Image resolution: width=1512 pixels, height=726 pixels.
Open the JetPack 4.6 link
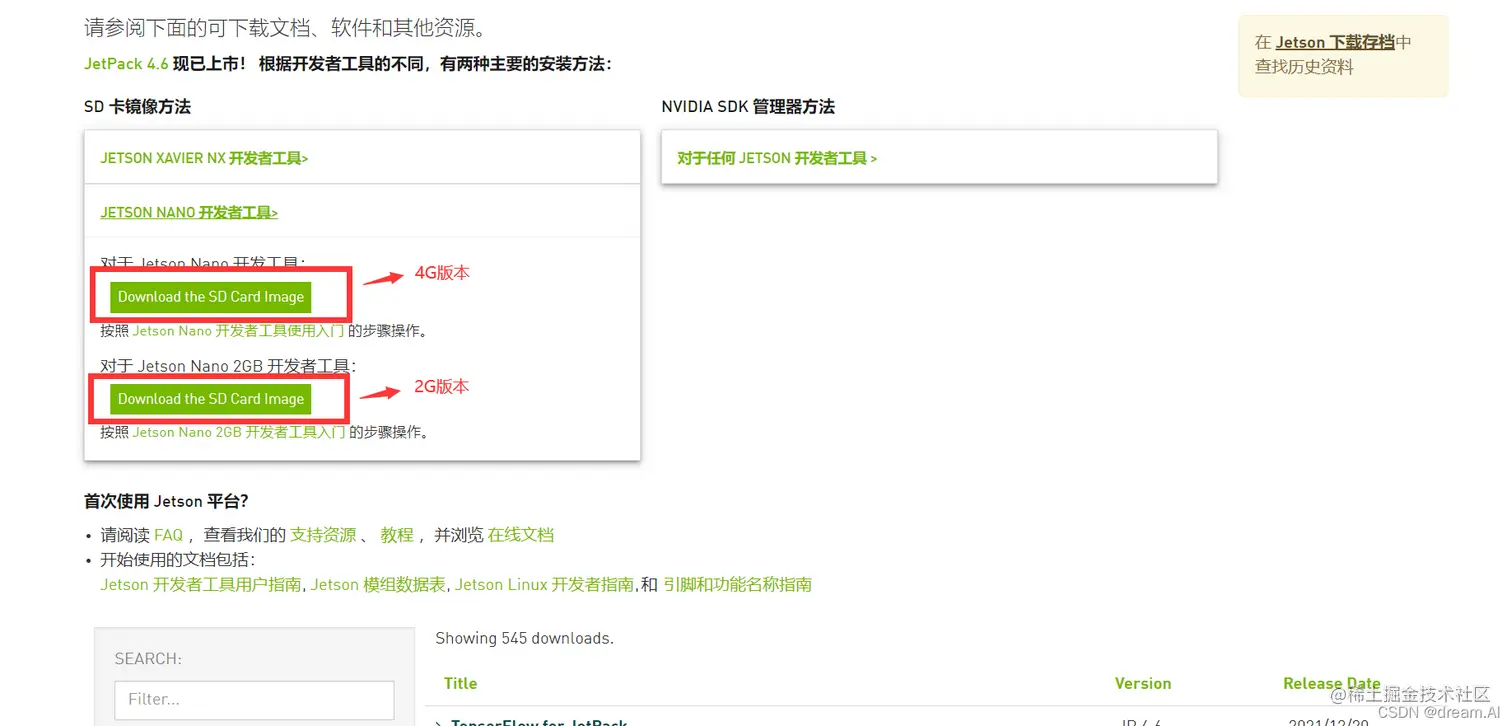tap(126, 64)
